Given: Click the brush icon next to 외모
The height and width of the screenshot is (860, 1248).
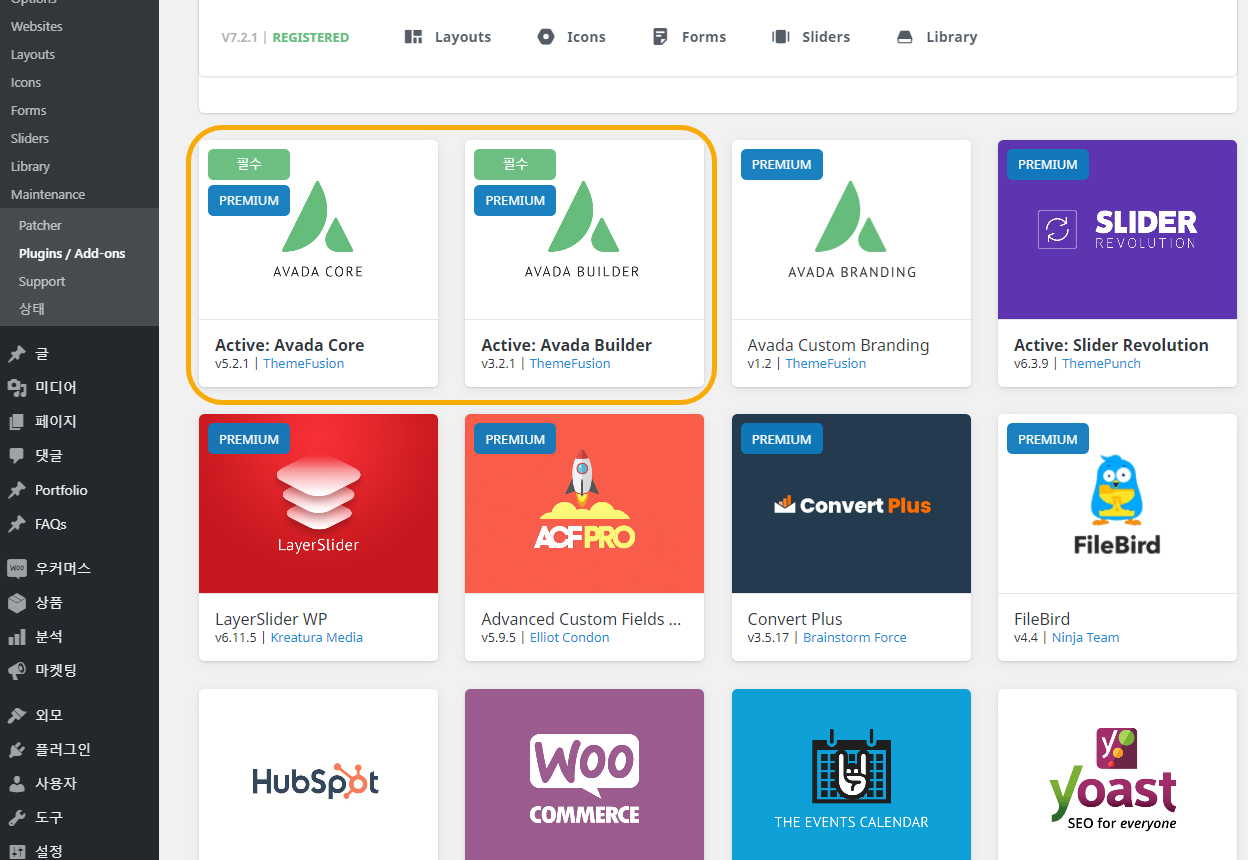Looking at the screenshot, I should (17, 715).
